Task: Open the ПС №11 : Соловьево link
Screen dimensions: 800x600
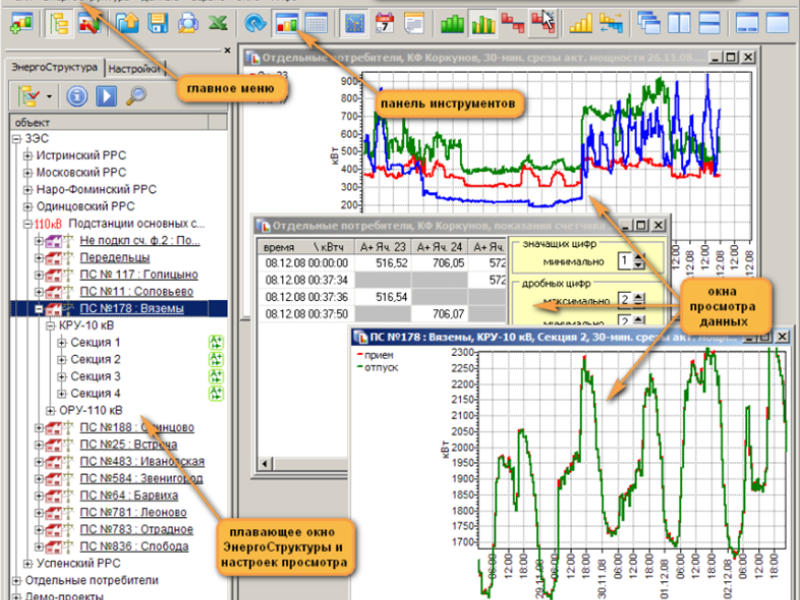Action: tap(137, 291)
